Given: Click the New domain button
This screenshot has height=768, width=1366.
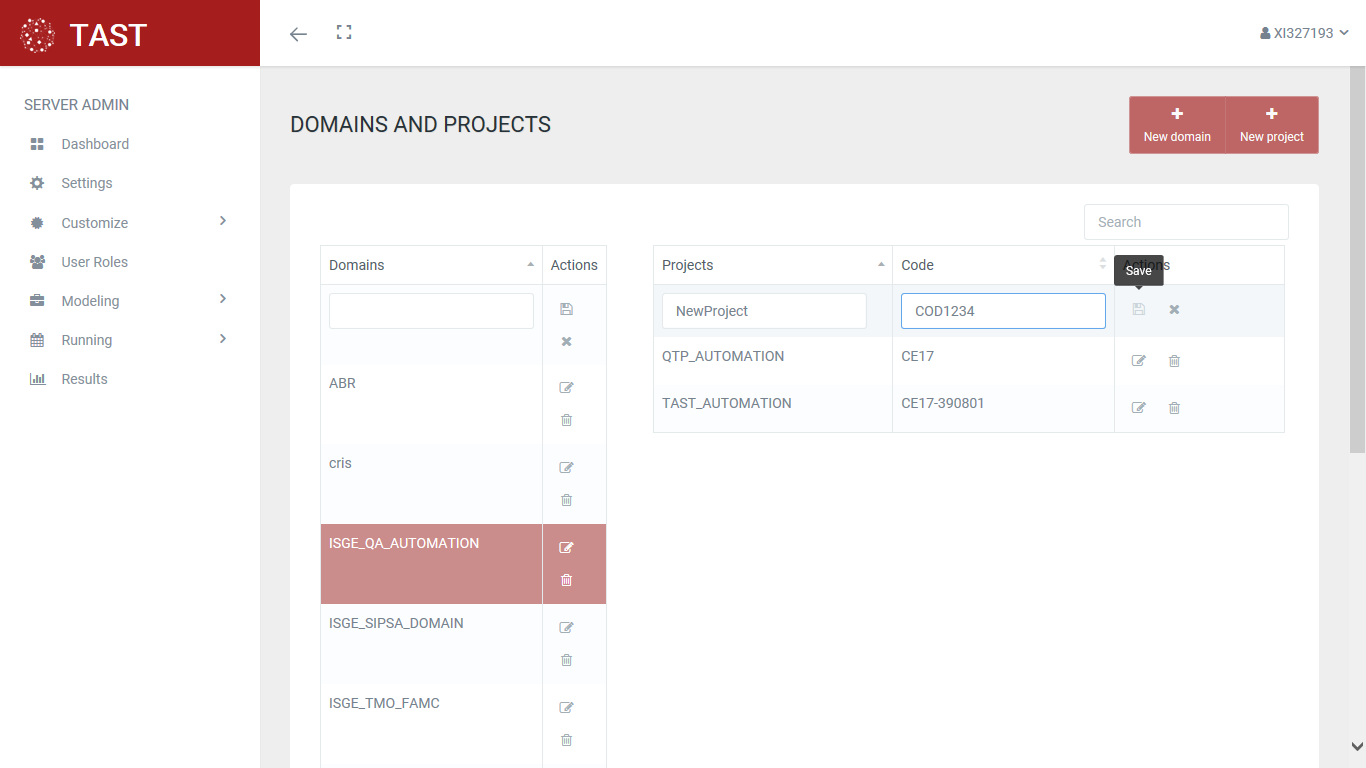Looking at the screenshot, I should [x=1177, y=125].
